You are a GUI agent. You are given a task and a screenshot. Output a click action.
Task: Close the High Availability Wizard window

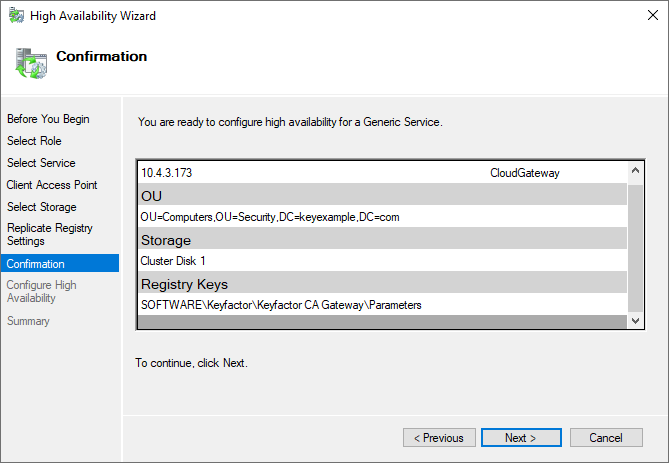coord(645,16)
